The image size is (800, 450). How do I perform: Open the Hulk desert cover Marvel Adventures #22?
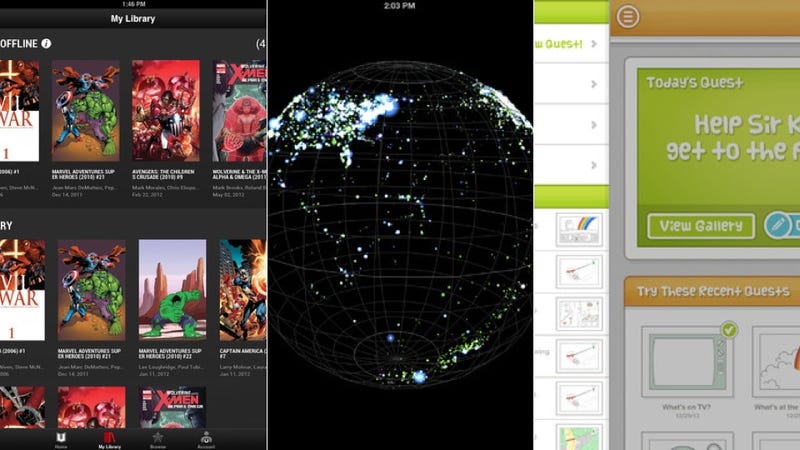[x=172, y=290]
